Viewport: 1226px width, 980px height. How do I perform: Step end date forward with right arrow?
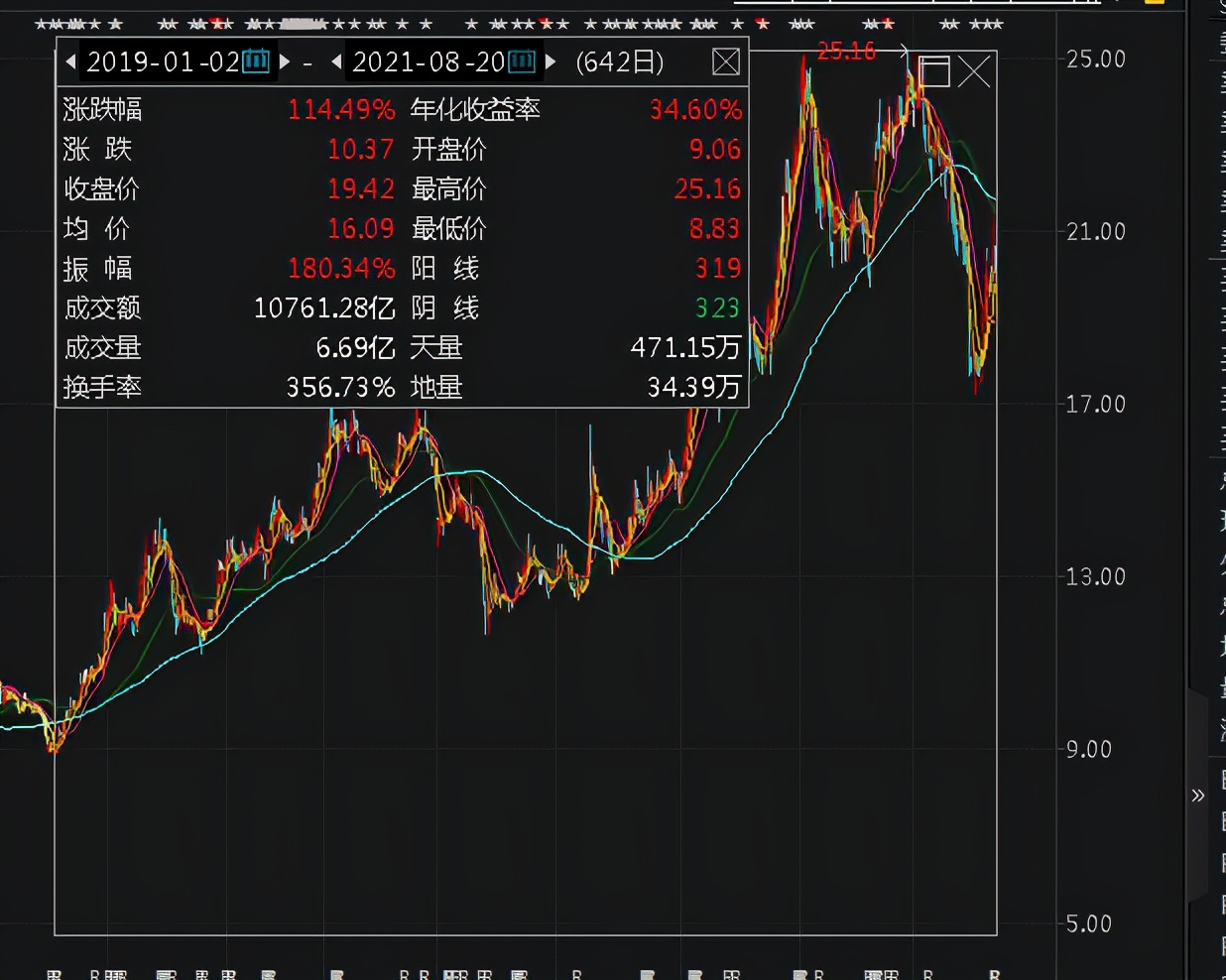[551, 62]
